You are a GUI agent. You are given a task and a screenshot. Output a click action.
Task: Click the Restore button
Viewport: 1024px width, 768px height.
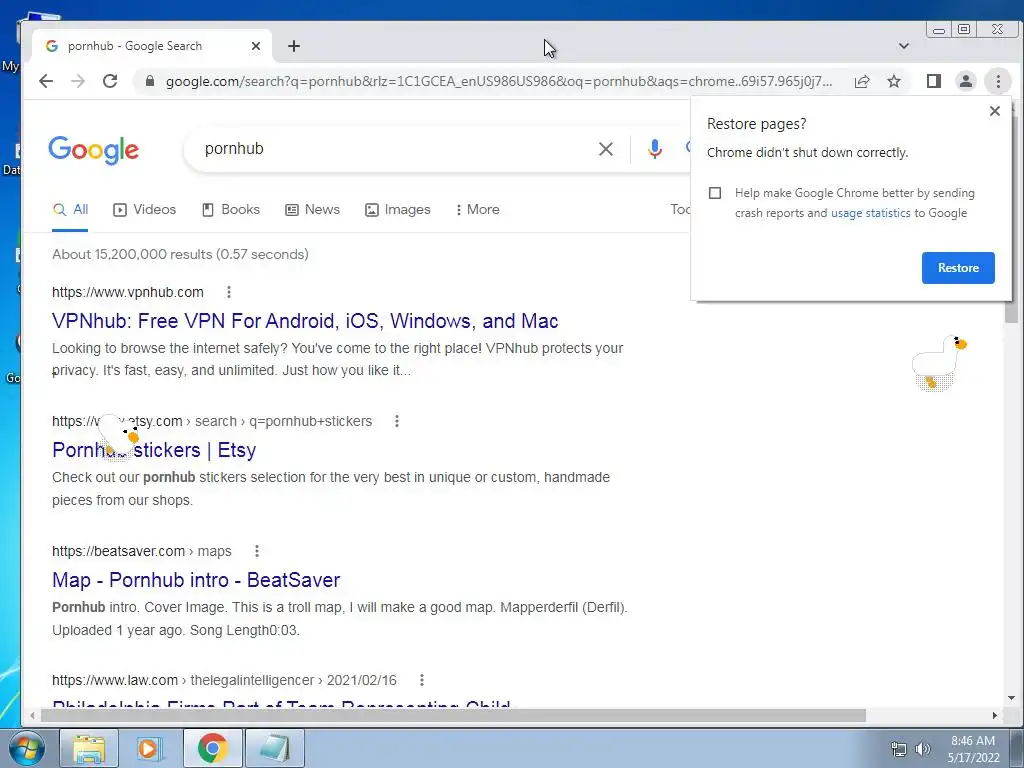958,268
